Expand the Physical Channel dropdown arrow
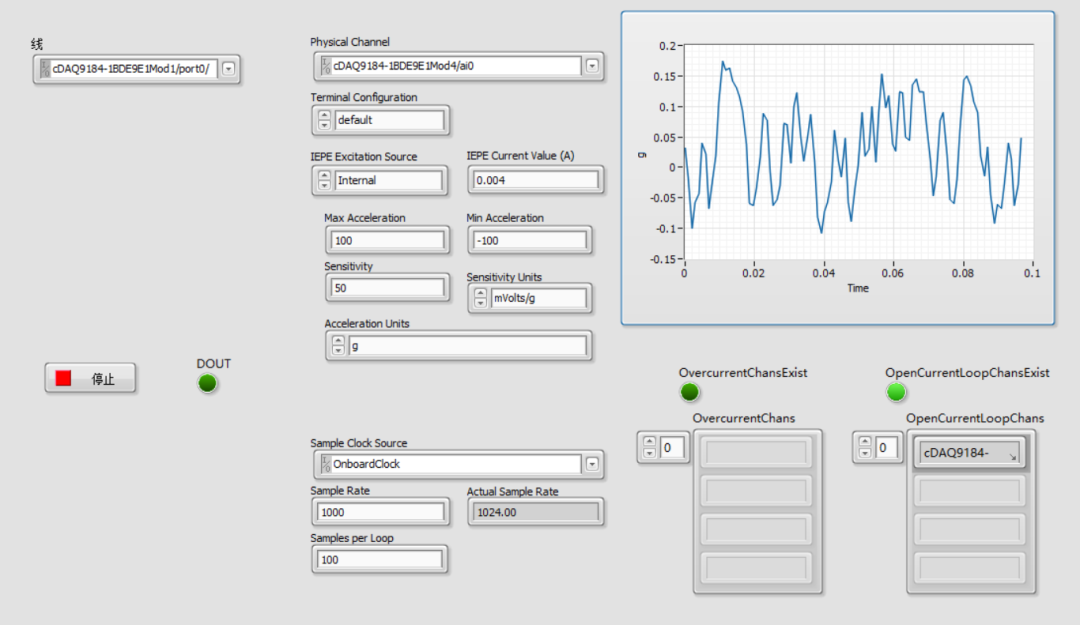This screenshot has width=1080, height=625. coord(592,66)
